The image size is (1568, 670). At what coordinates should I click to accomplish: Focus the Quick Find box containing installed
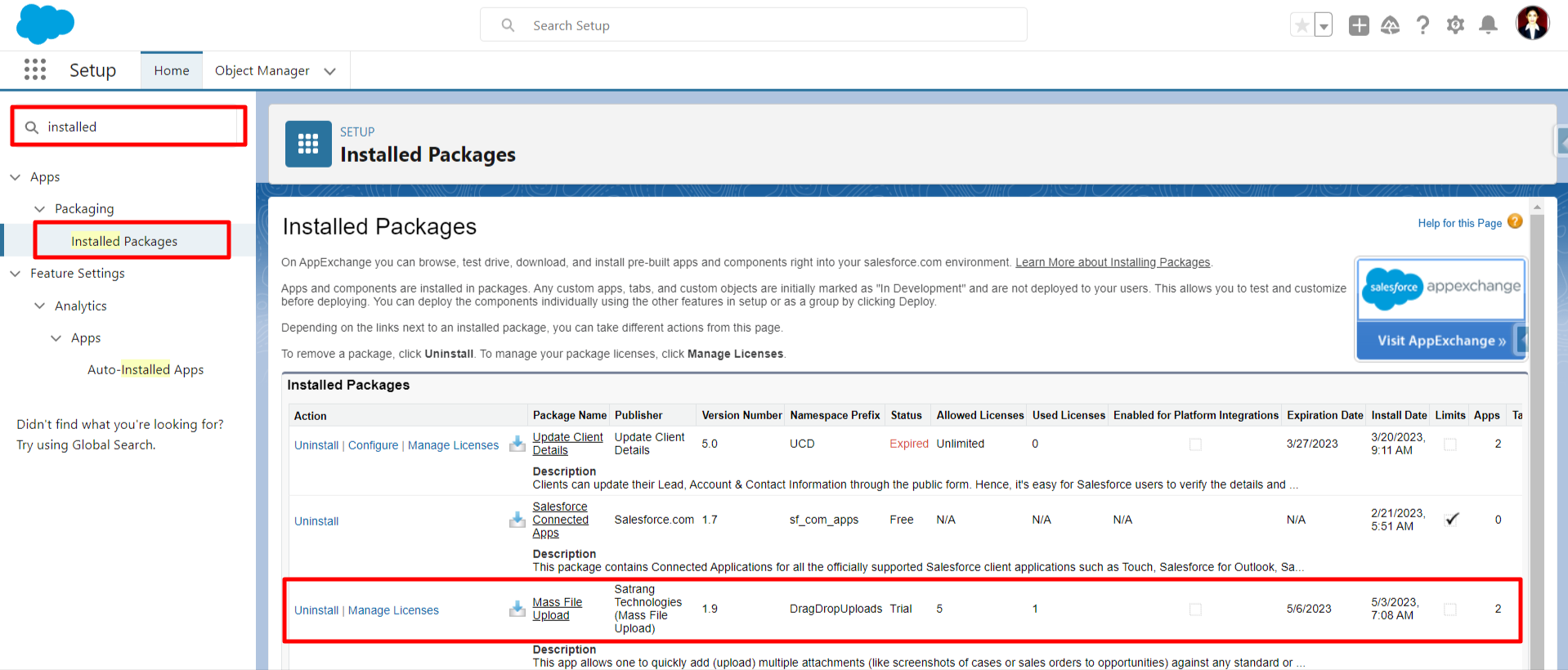[128, 127]
